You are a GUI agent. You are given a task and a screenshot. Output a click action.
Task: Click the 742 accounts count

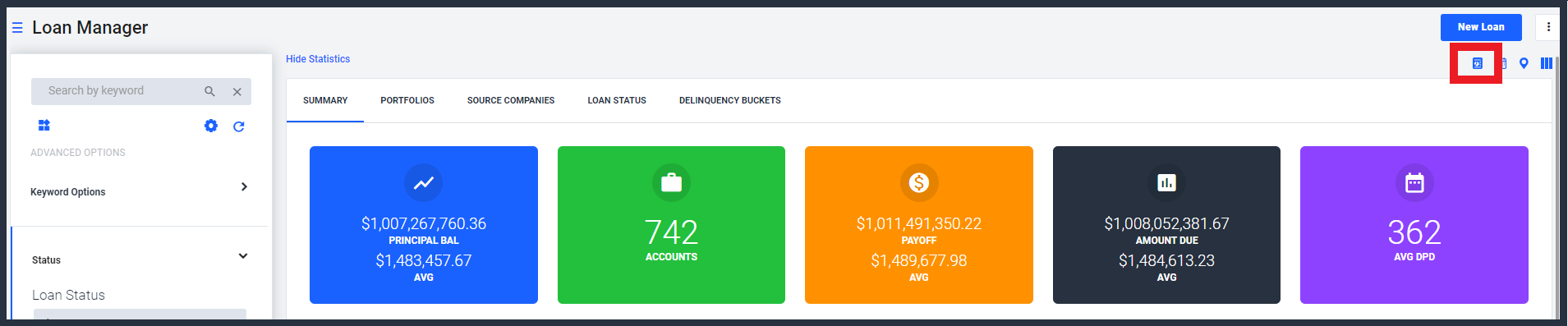[671, 232]
